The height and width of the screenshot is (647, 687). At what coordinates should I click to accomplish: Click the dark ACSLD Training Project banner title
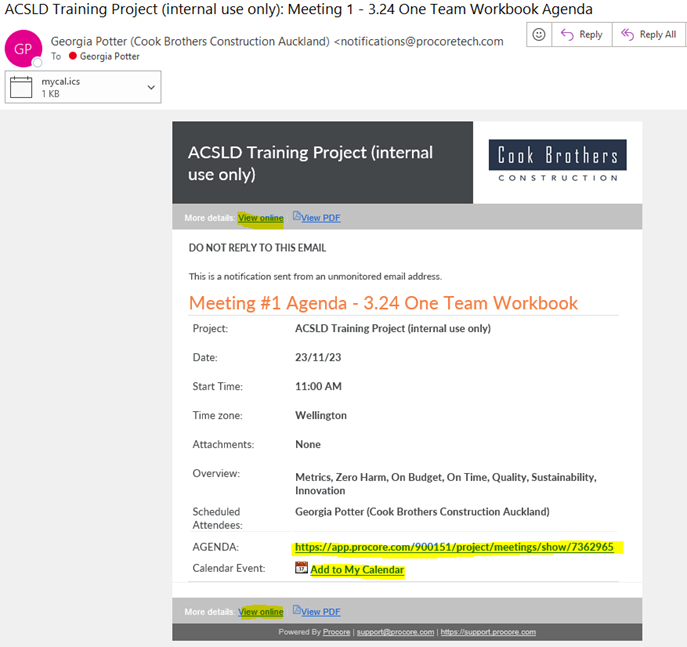310,163
